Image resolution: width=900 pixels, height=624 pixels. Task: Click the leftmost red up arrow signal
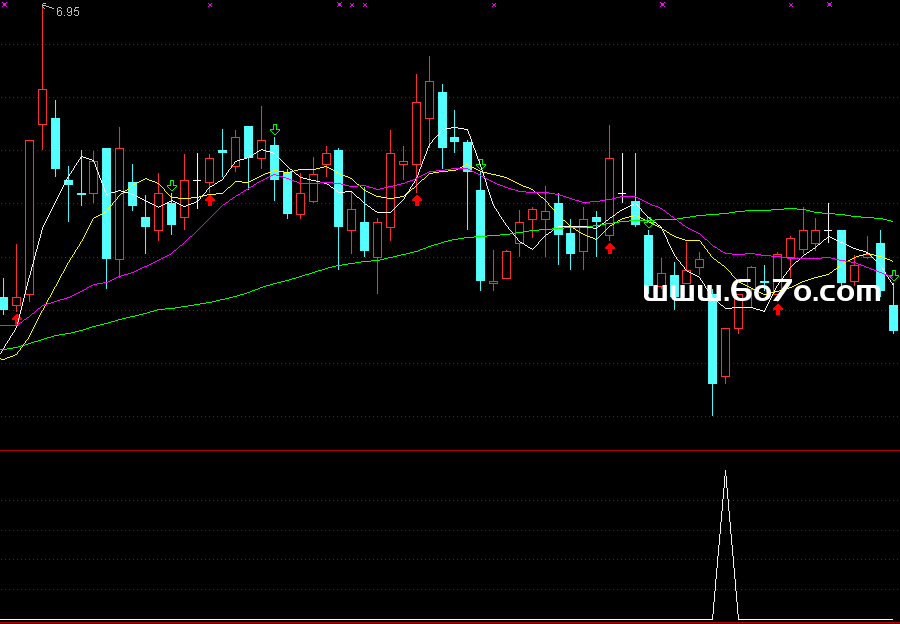tap(16, 318)
